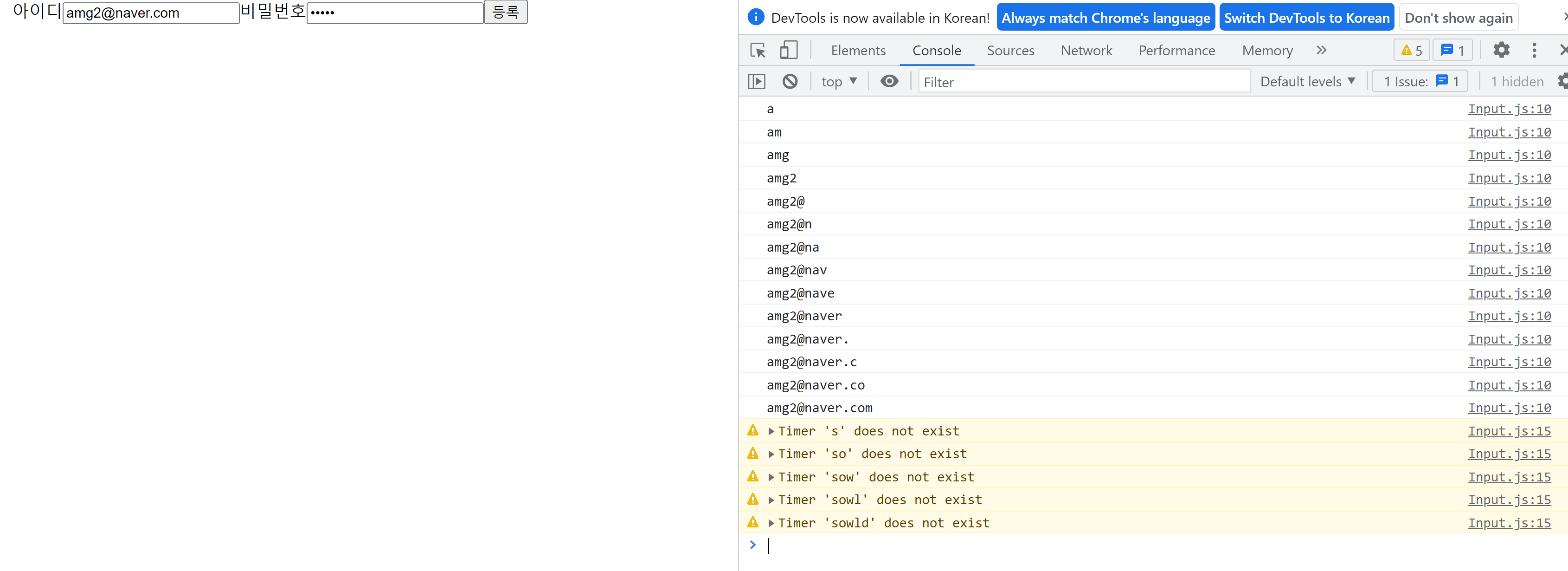Click the warnings count badge showing 5
The width and height of the screenshot is (1568, 571).
click(1412, 51)
